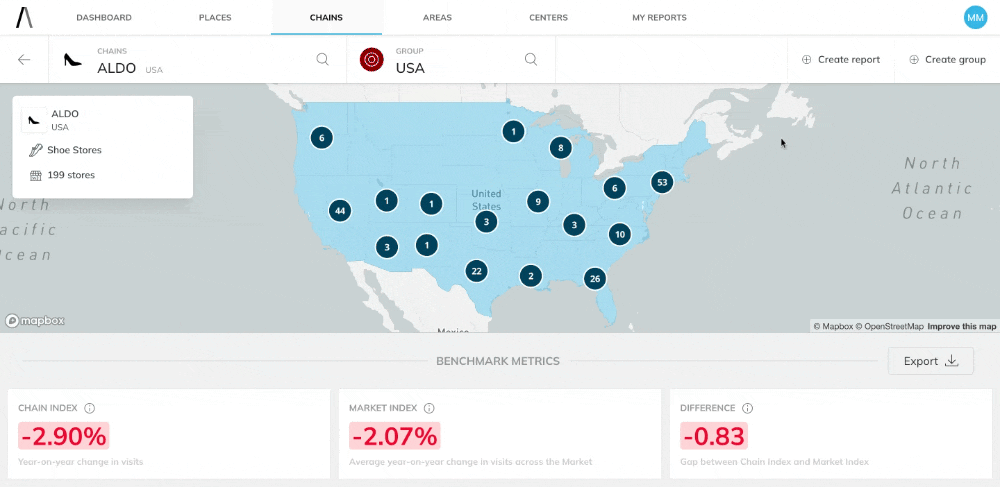Open the Places tab
Viewport: 1000px width, 487px height.
coord(215,18)
